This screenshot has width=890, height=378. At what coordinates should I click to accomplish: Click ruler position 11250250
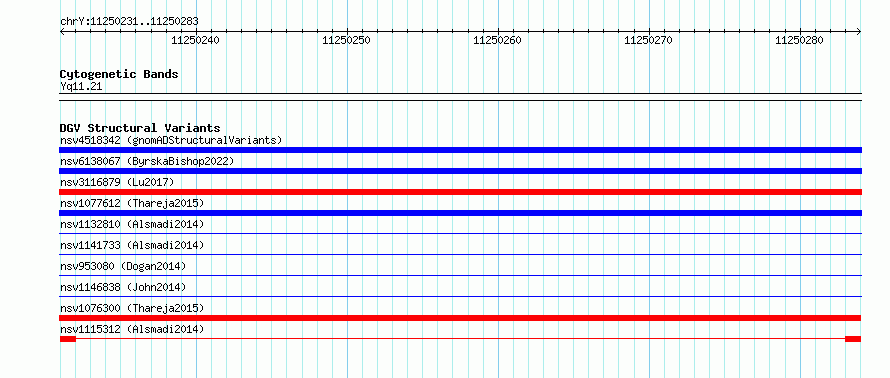[346, 40]
